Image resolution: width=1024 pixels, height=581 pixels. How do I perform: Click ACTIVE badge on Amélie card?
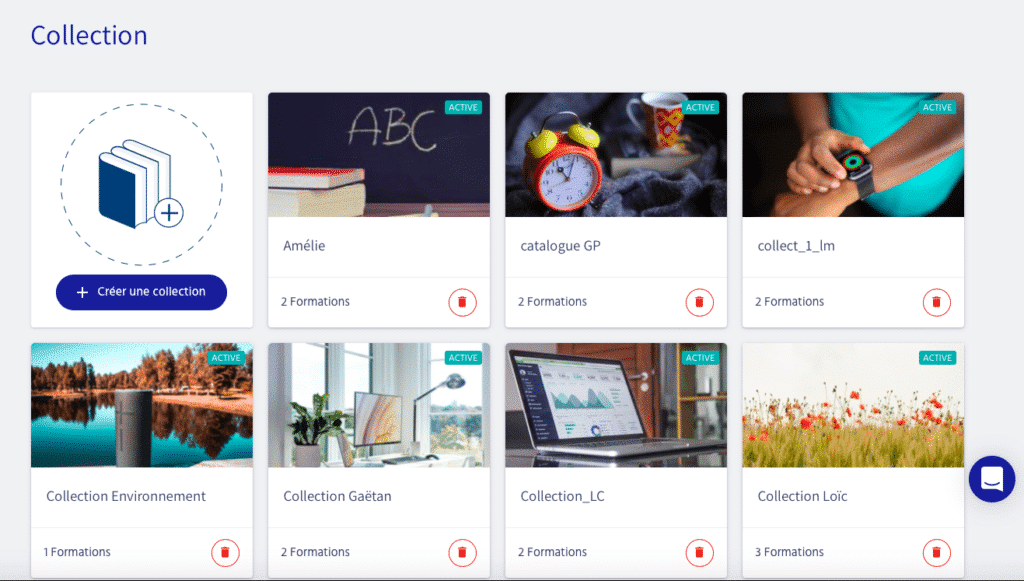coord(463,107)
